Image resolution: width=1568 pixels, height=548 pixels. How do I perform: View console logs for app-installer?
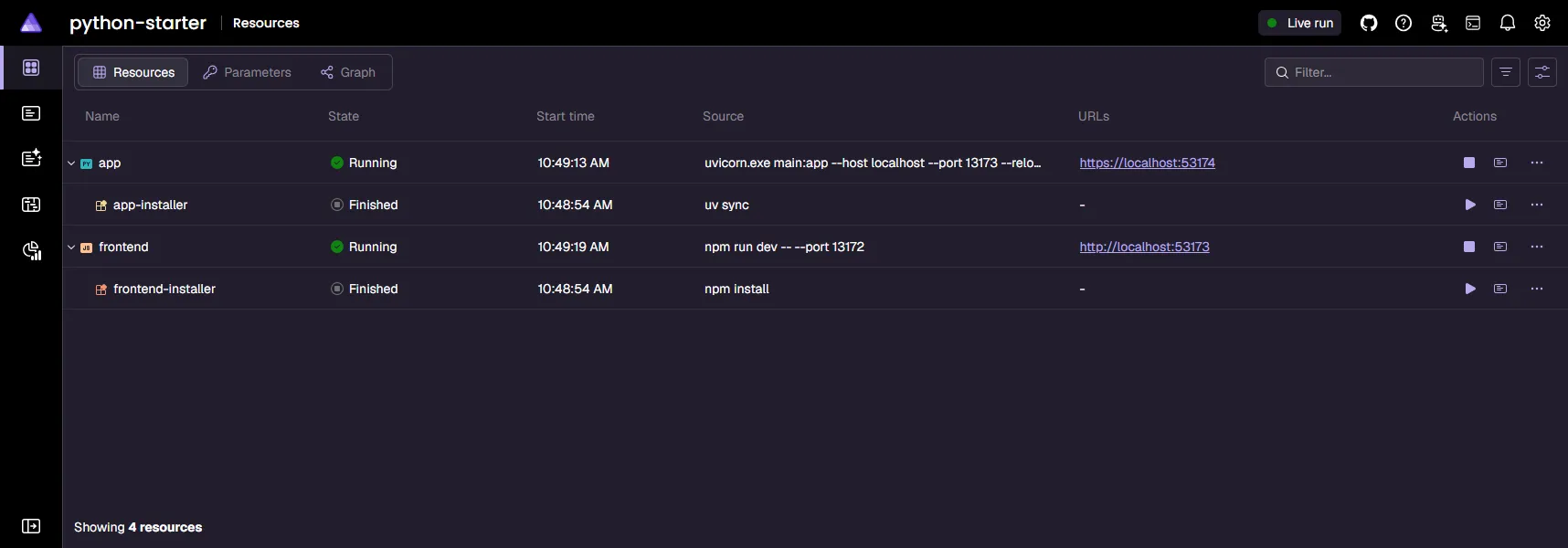click(1500, 205)
